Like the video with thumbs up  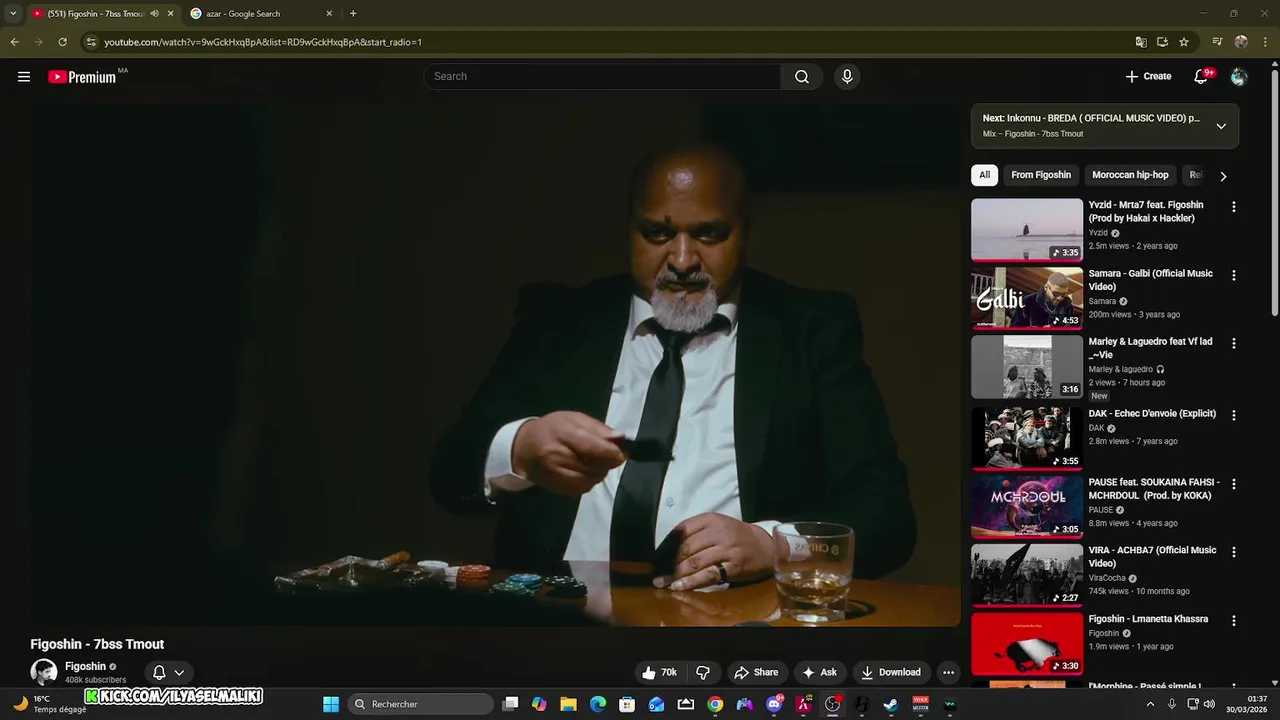(x=659, y=672)
